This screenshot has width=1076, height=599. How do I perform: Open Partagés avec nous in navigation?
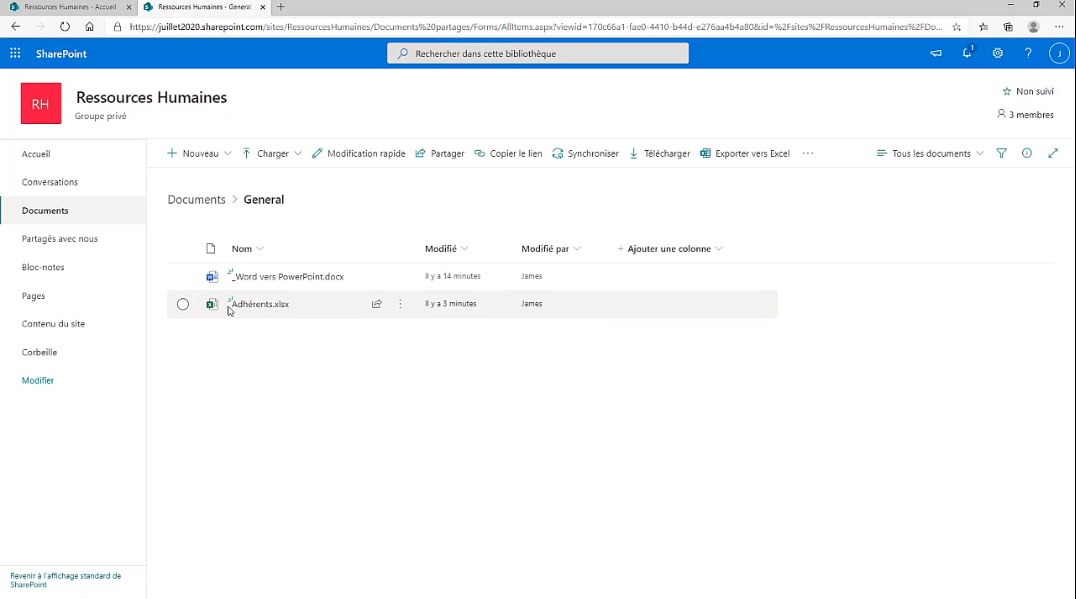tap(60, 239)
